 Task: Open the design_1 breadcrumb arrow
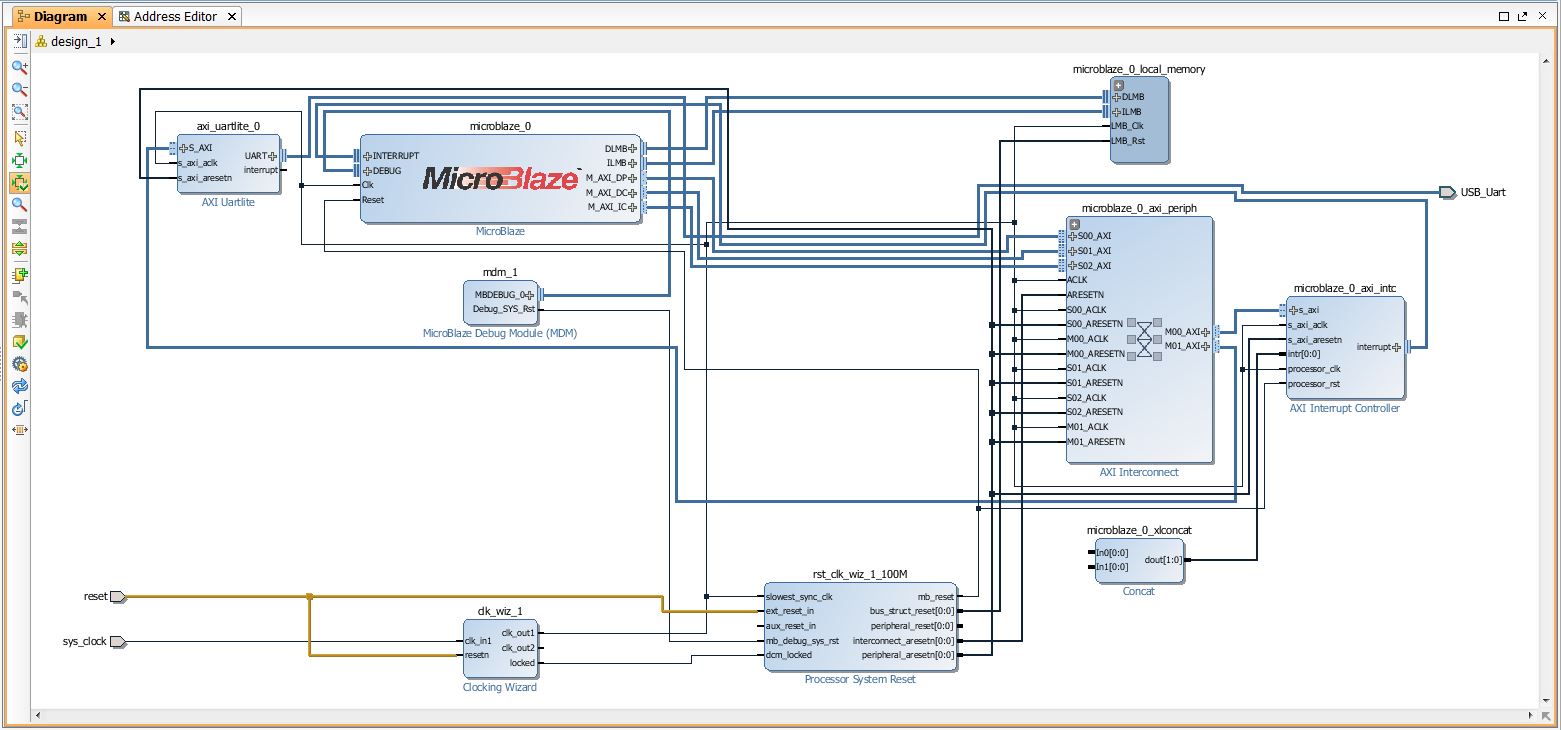[x=112, y=42]
